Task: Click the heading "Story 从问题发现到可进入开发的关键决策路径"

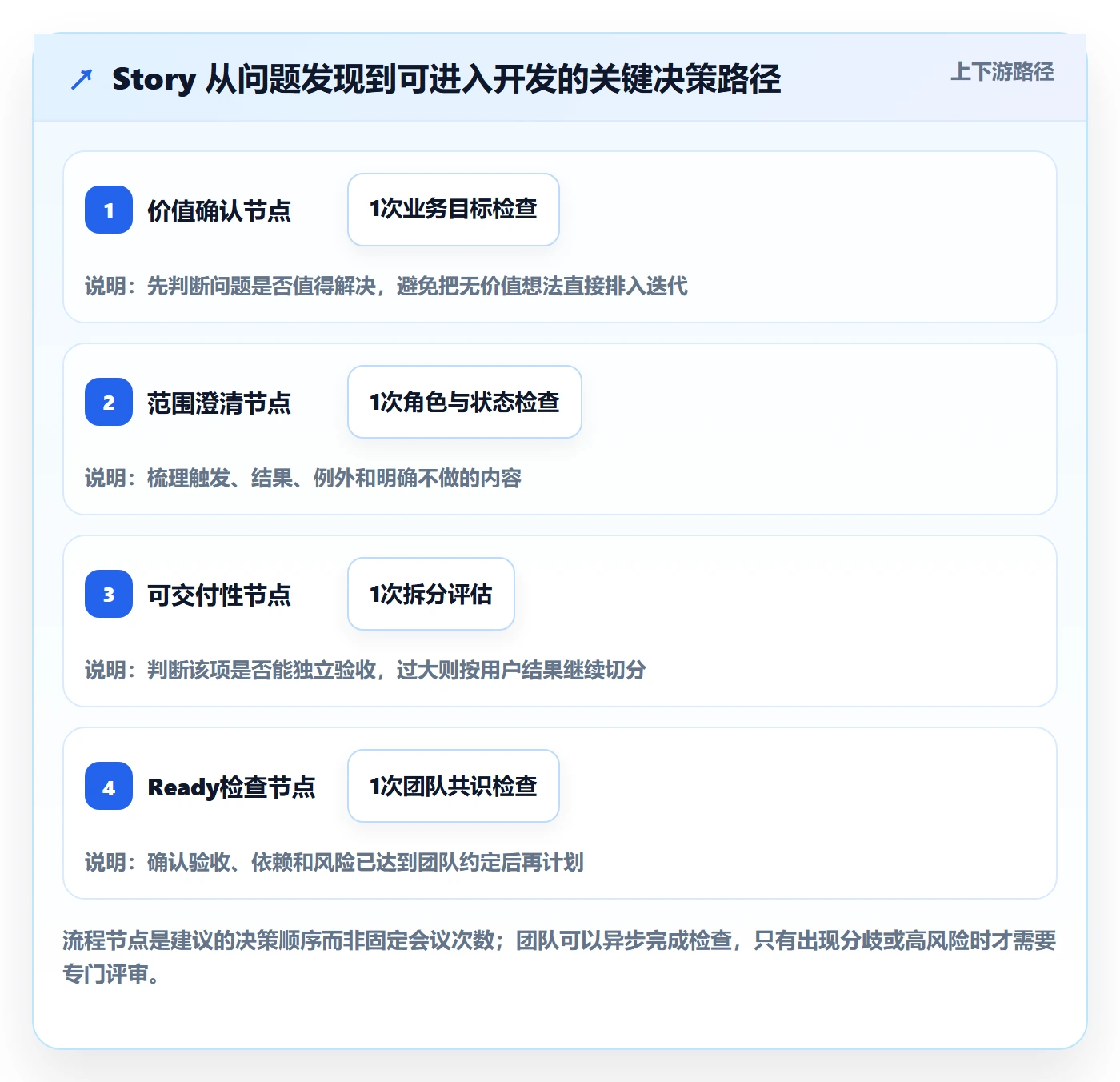Action: tap(446, 79)
